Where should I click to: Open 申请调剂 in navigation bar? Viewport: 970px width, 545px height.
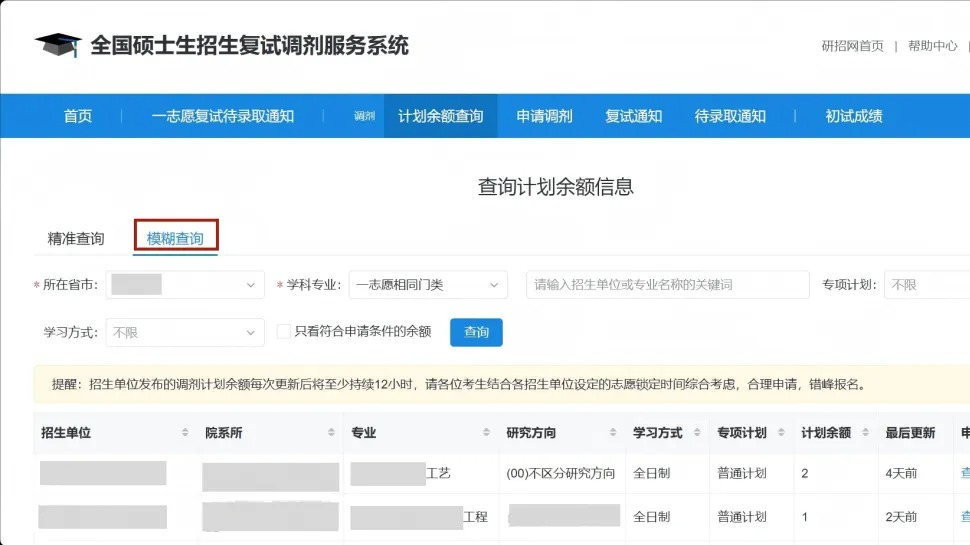click(544, 116)
